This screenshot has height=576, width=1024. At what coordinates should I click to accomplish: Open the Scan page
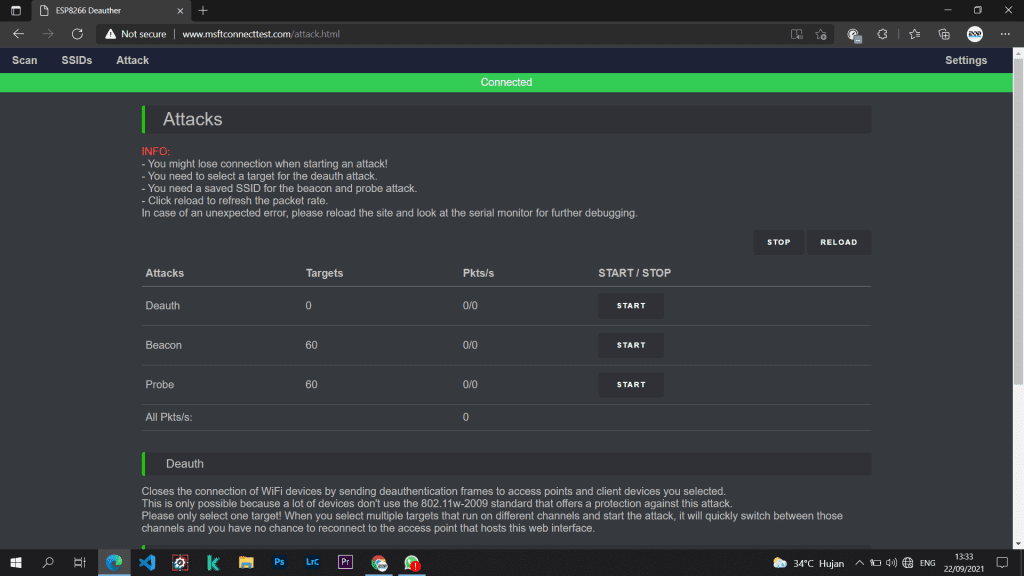click(25, 60)
